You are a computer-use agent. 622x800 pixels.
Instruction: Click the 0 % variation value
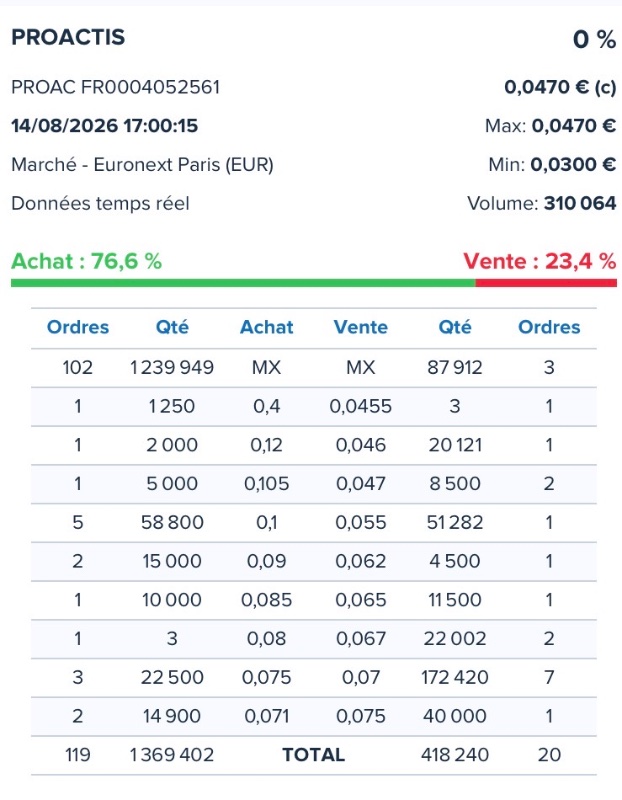point(594,39)
